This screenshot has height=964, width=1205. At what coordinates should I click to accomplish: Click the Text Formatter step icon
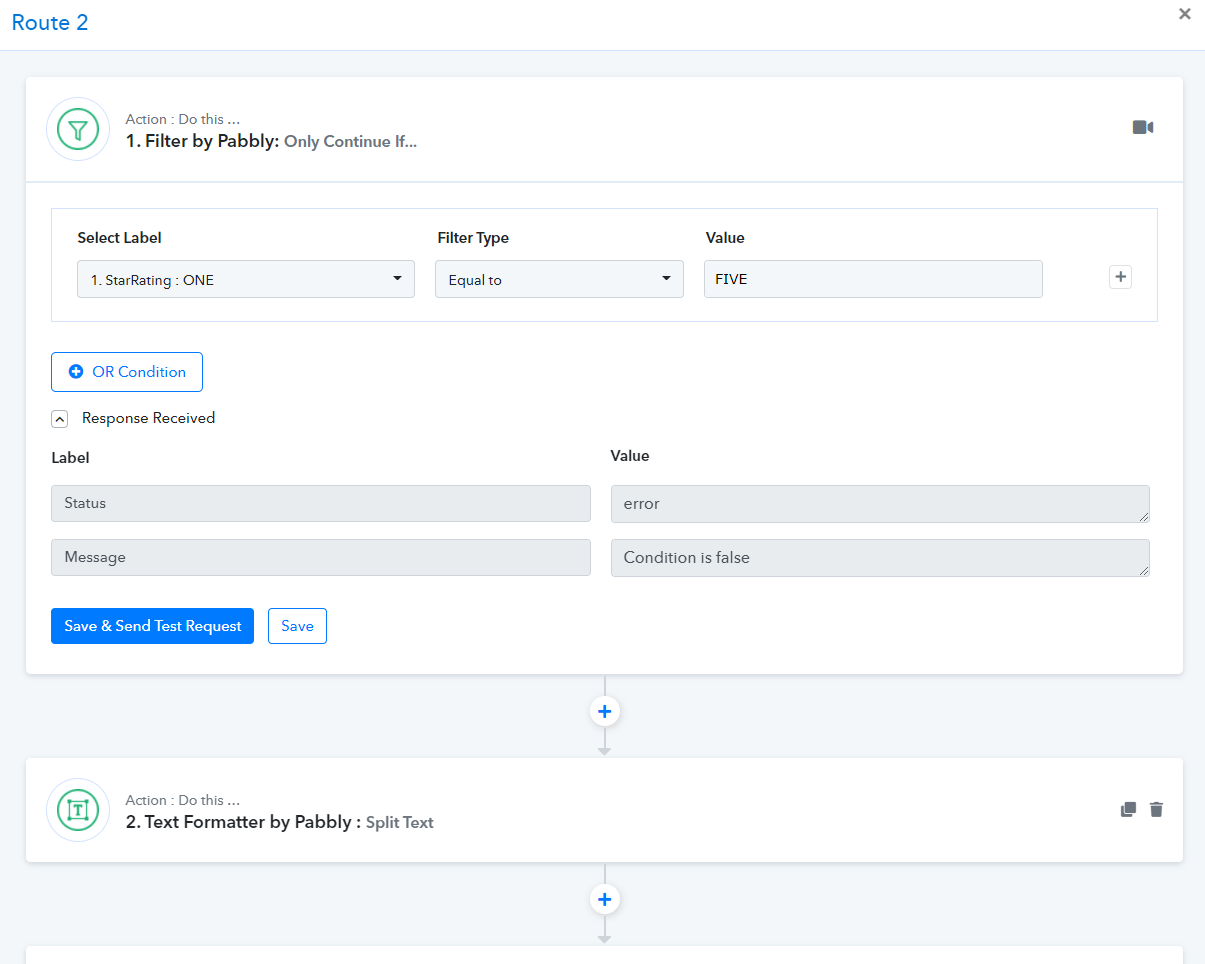pos(78,810)
